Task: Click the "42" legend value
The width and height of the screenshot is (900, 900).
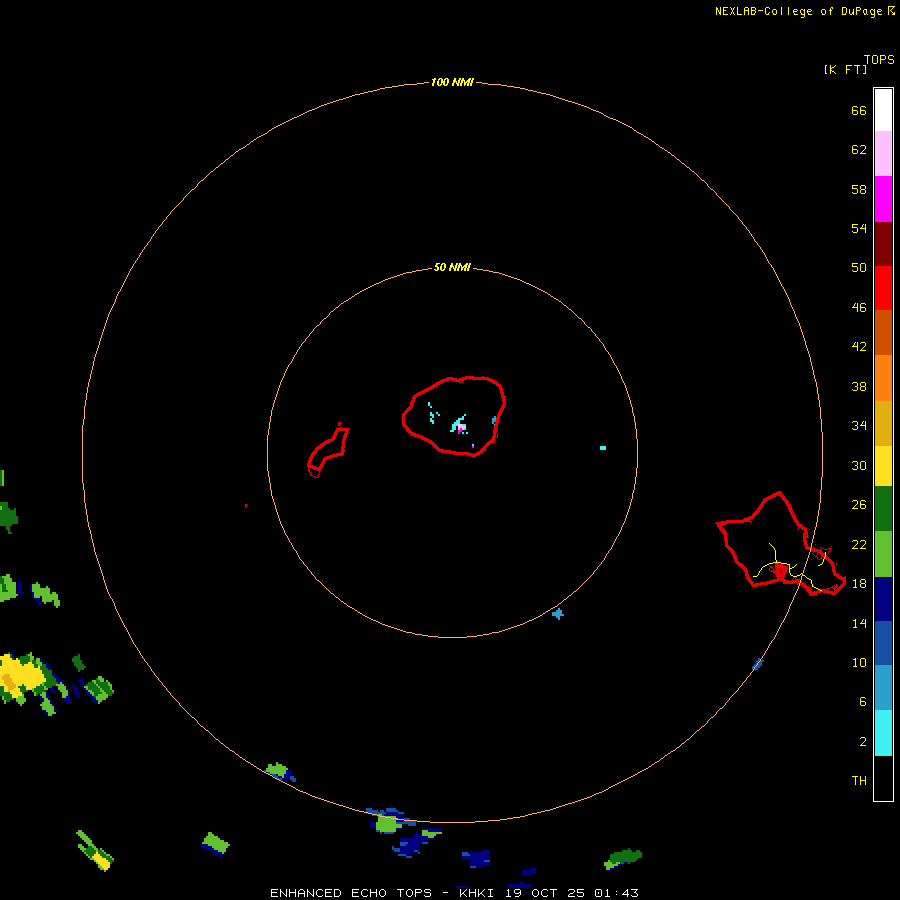Action: [x=859, y=347]
